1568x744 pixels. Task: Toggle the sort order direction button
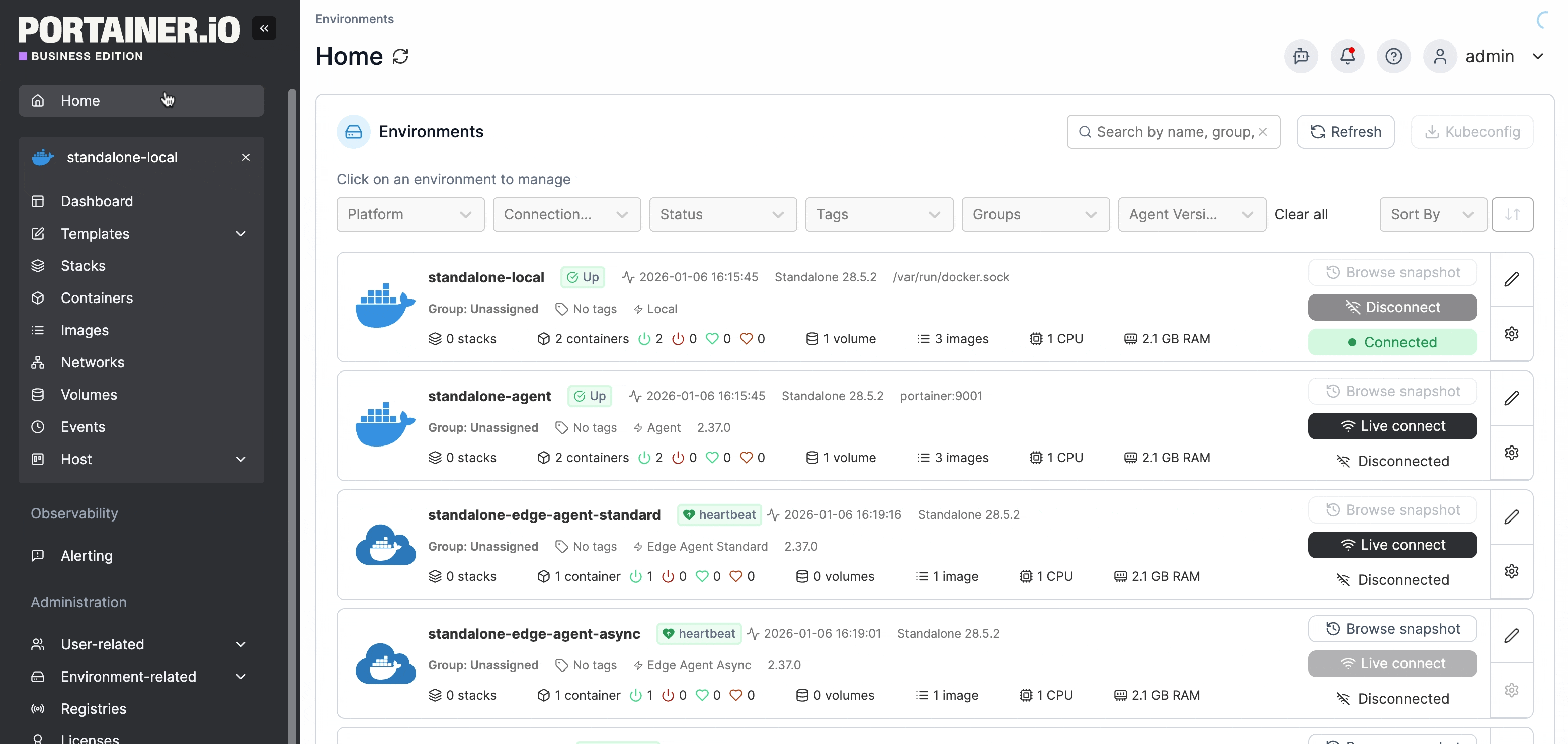click(1512, 214)
